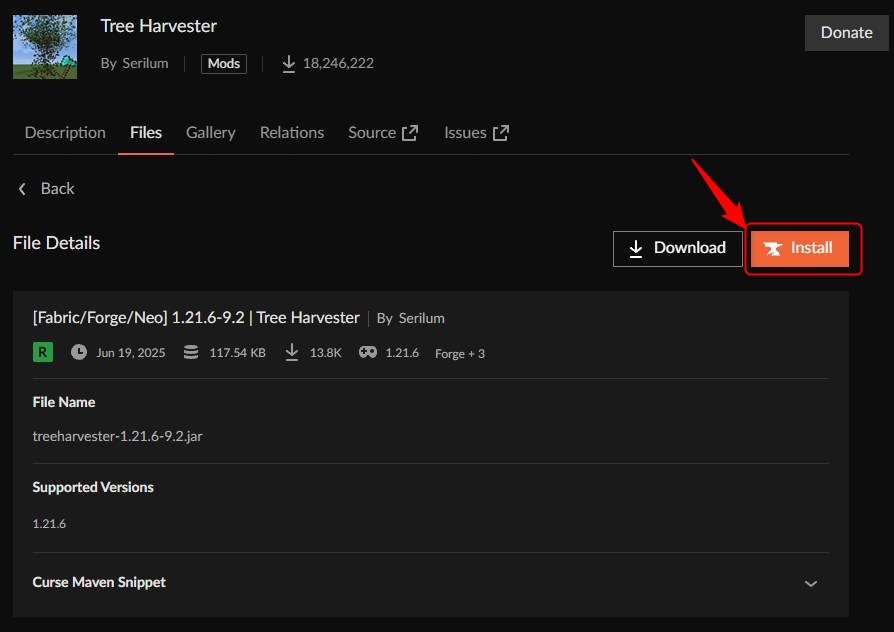Screen dimensions: 894x632
Task: Click the File Name label
Action: coord(64,402)
